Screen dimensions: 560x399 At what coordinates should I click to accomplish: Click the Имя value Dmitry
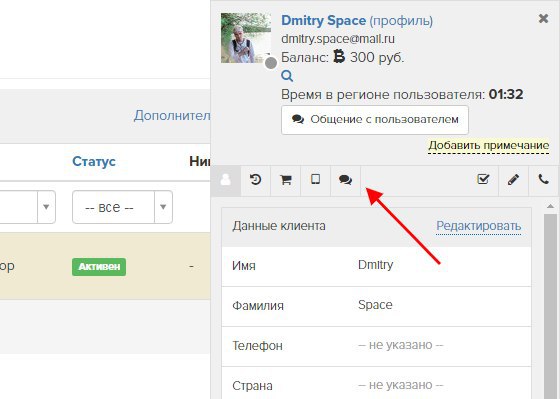[375, 265]
